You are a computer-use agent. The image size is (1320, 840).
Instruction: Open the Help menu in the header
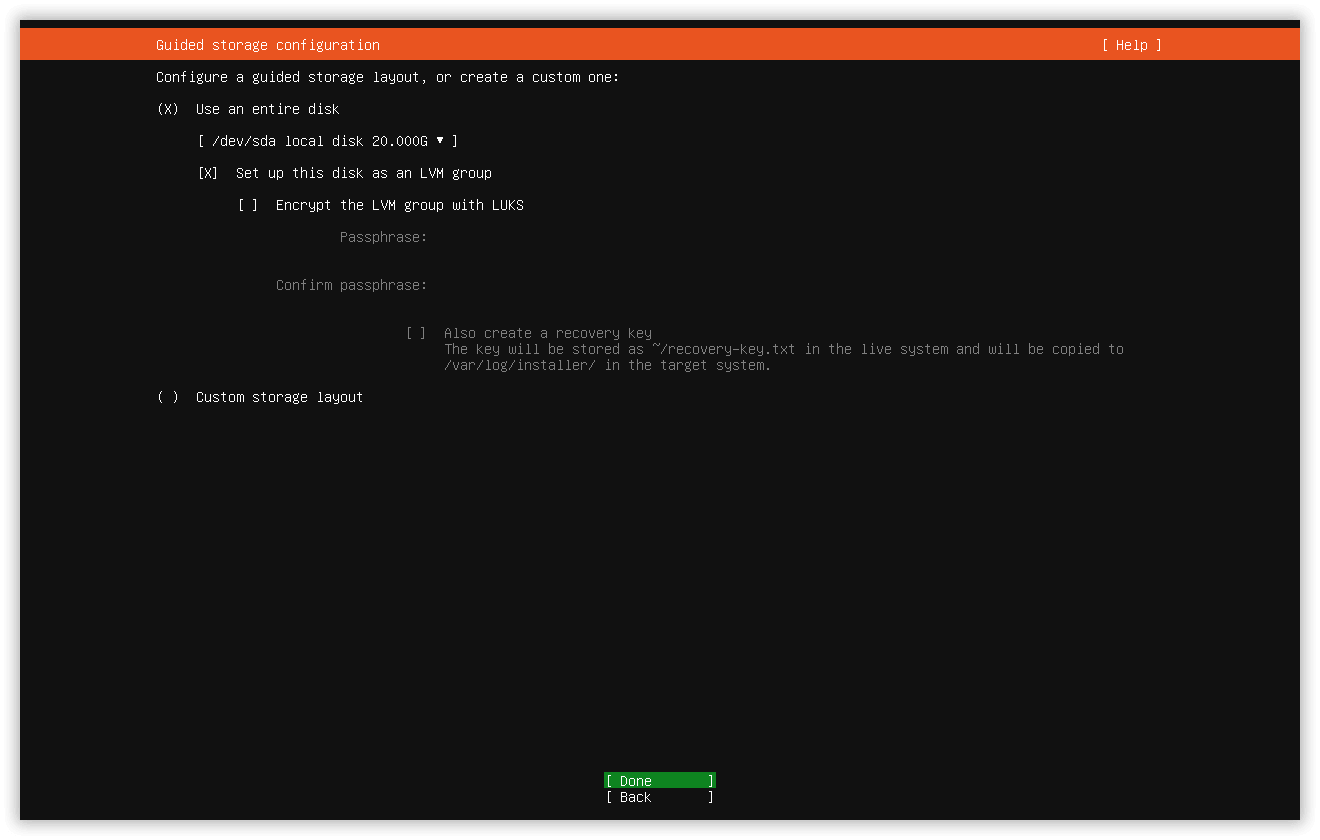[x=1132, y=45]
